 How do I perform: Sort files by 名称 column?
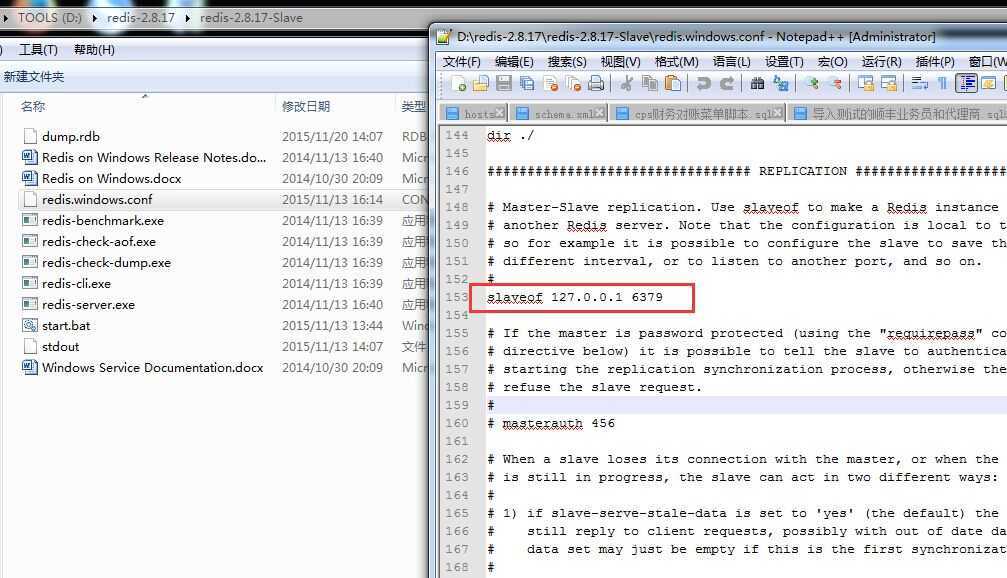point(33,106)
